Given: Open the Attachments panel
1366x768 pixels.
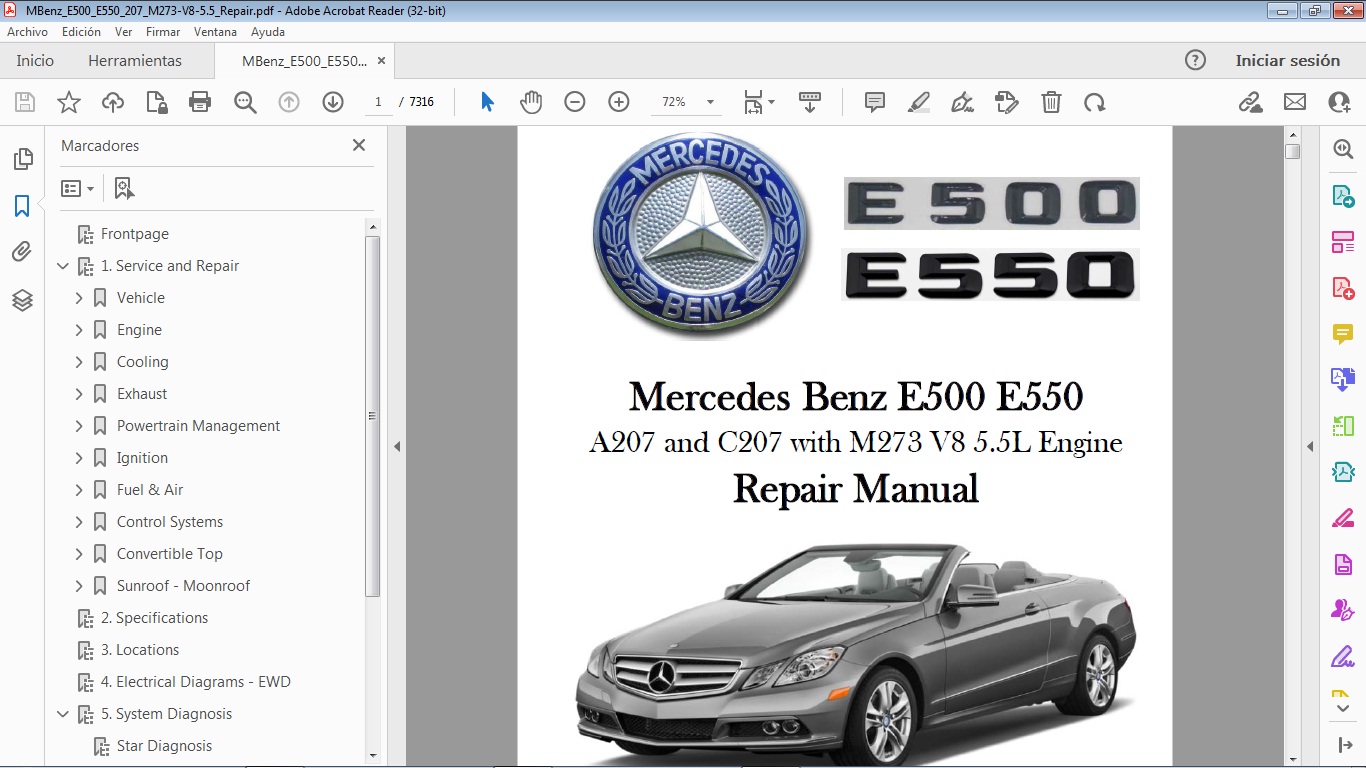Looking at the screenshot, I should (x=22, y=252).
